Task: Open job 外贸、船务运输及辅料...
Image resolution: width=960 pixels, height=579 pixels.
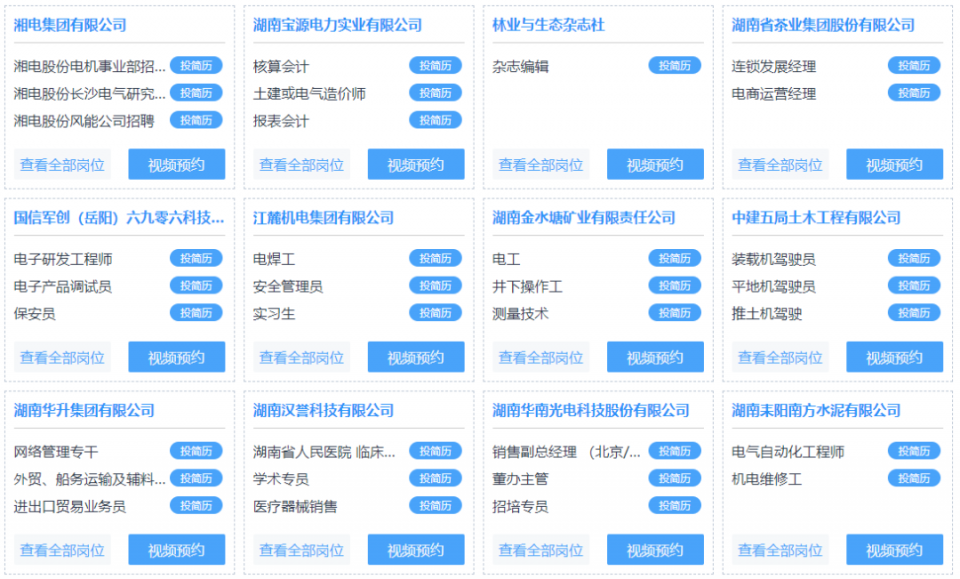Action: pos(89,479)
